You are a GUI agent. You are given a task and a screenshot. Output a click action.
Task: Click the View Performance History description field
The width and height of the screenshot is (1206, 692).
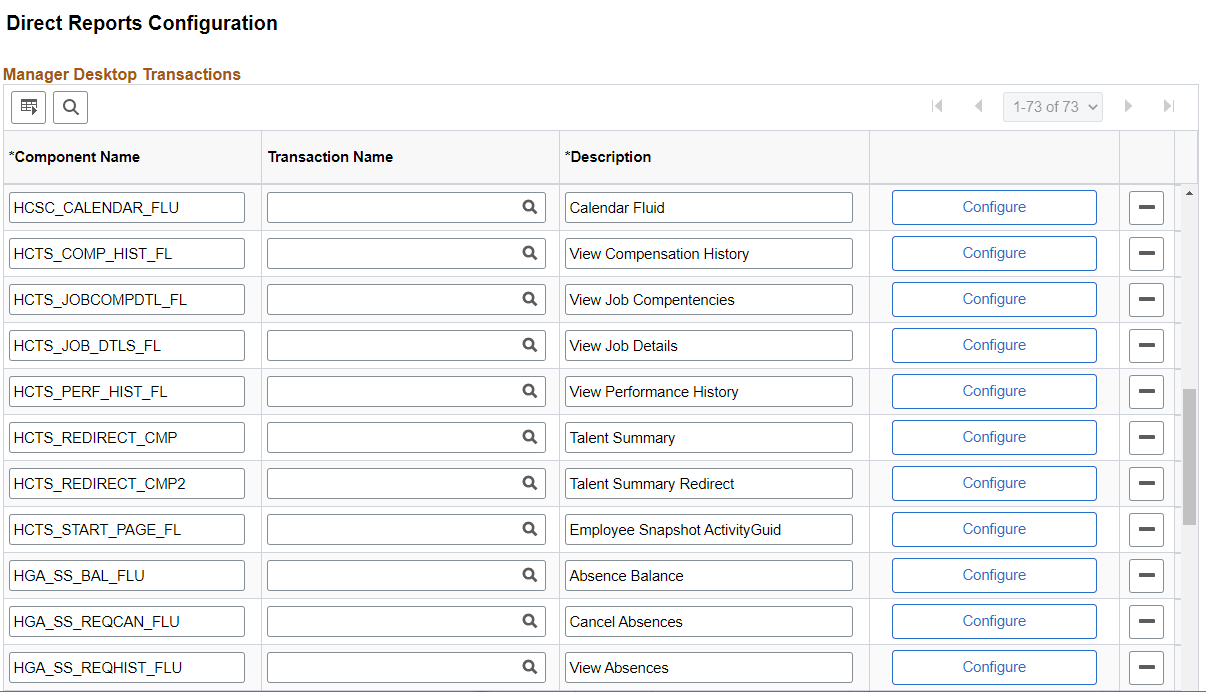tap(708, 391)
